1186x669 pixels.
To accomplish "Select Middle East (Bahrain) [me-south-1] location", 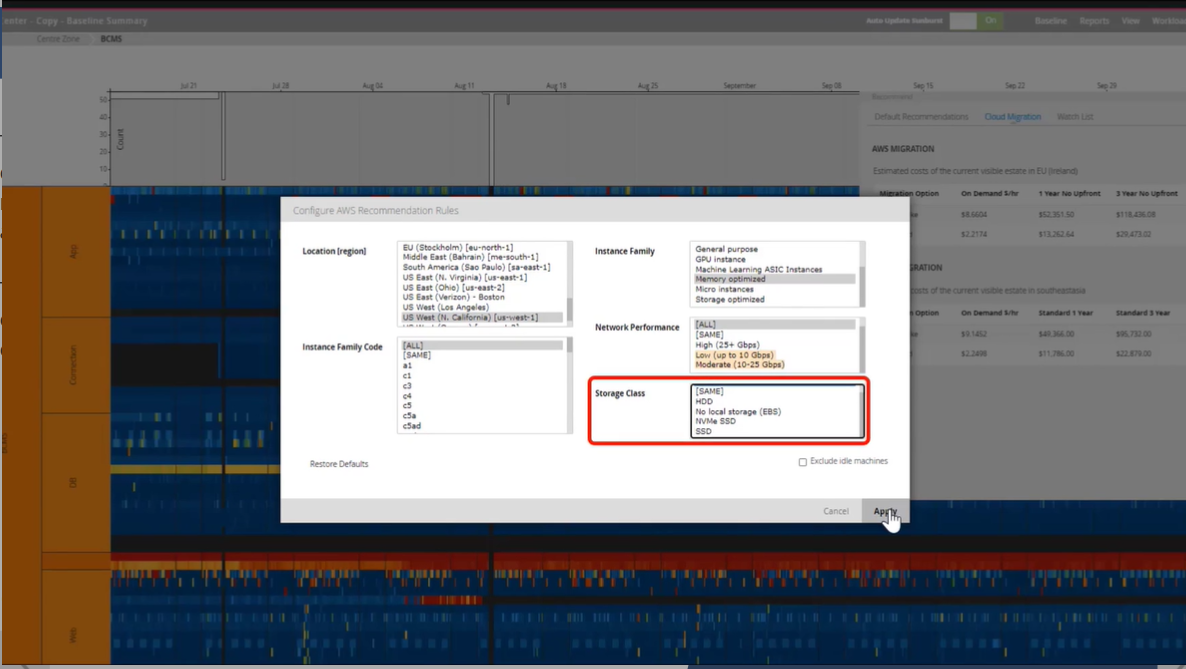I will click(x=470, y=257).
